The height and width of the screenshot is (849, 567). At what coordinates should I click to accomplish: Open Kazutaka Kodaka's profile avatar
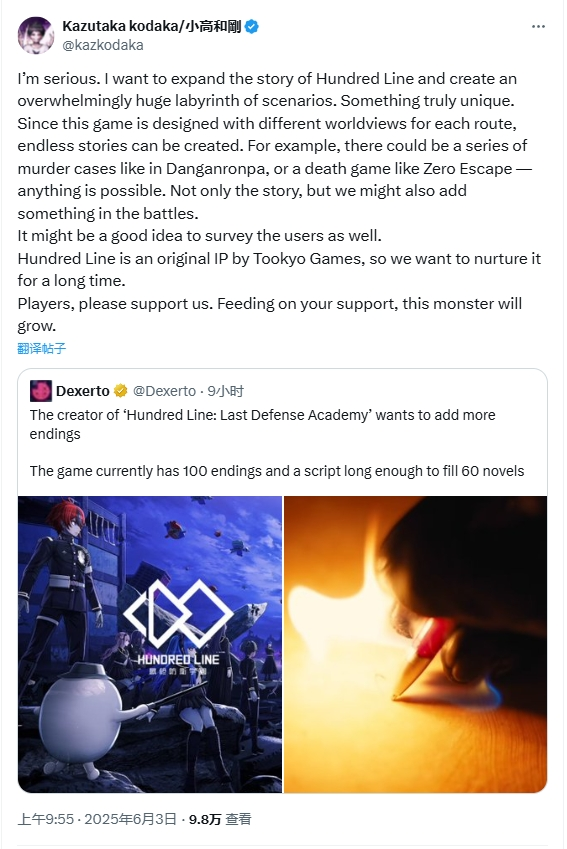tap(36, 35)
